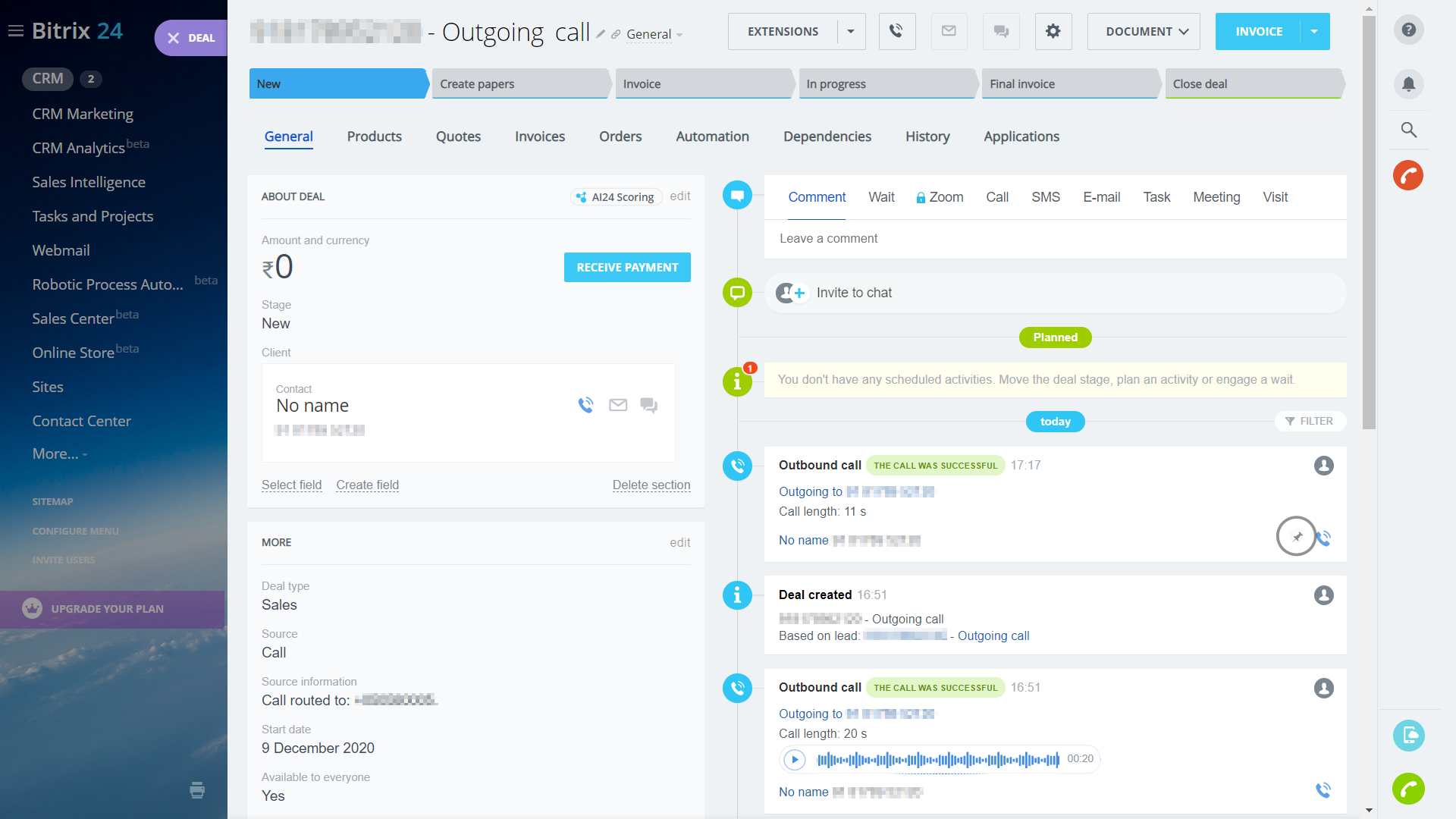Open deal settings via the gear icon

[x=1053, y=31]
